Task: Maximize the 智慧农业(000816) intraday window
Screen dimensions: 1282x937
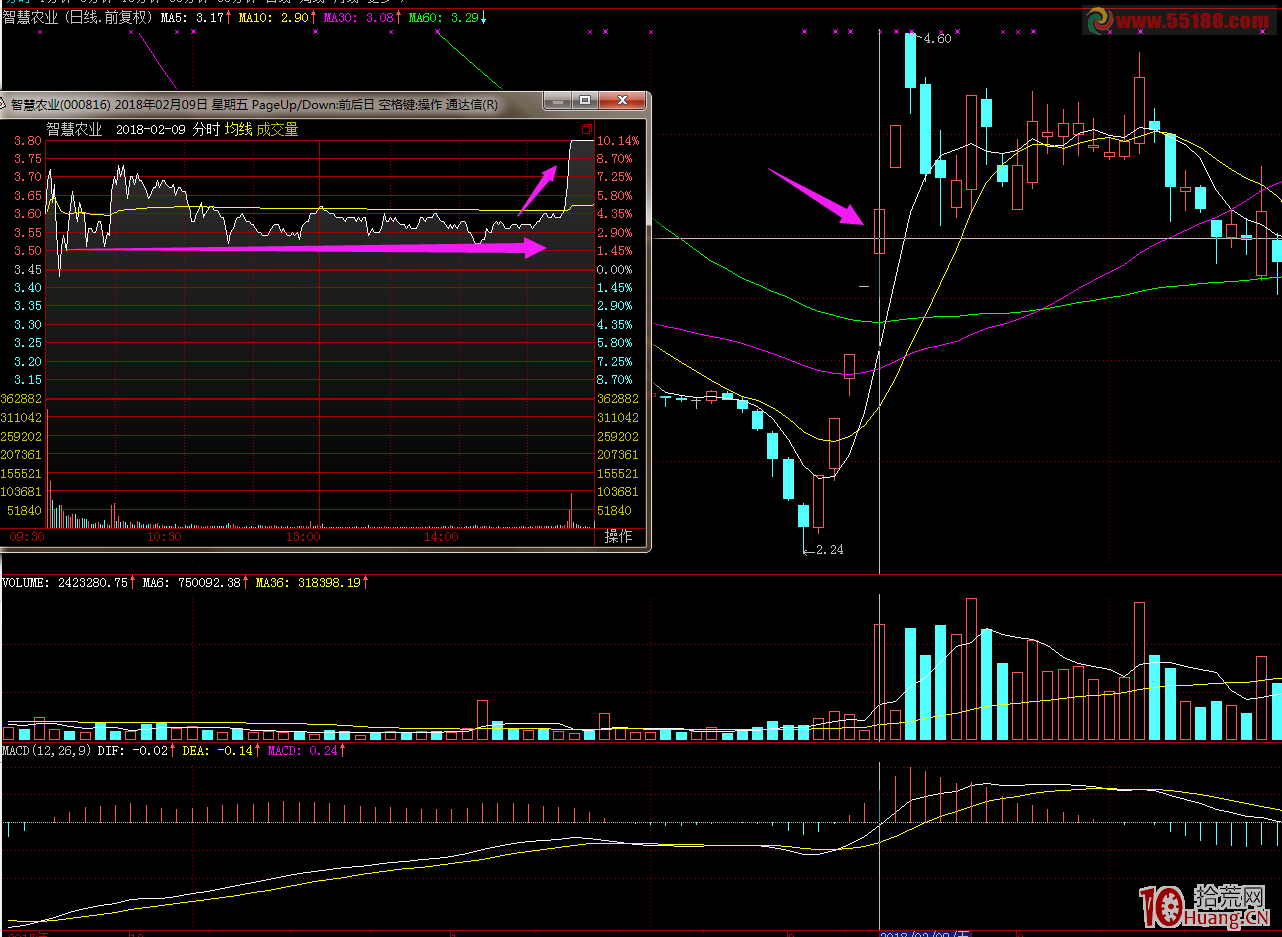Action: click(x=584, y=101)
